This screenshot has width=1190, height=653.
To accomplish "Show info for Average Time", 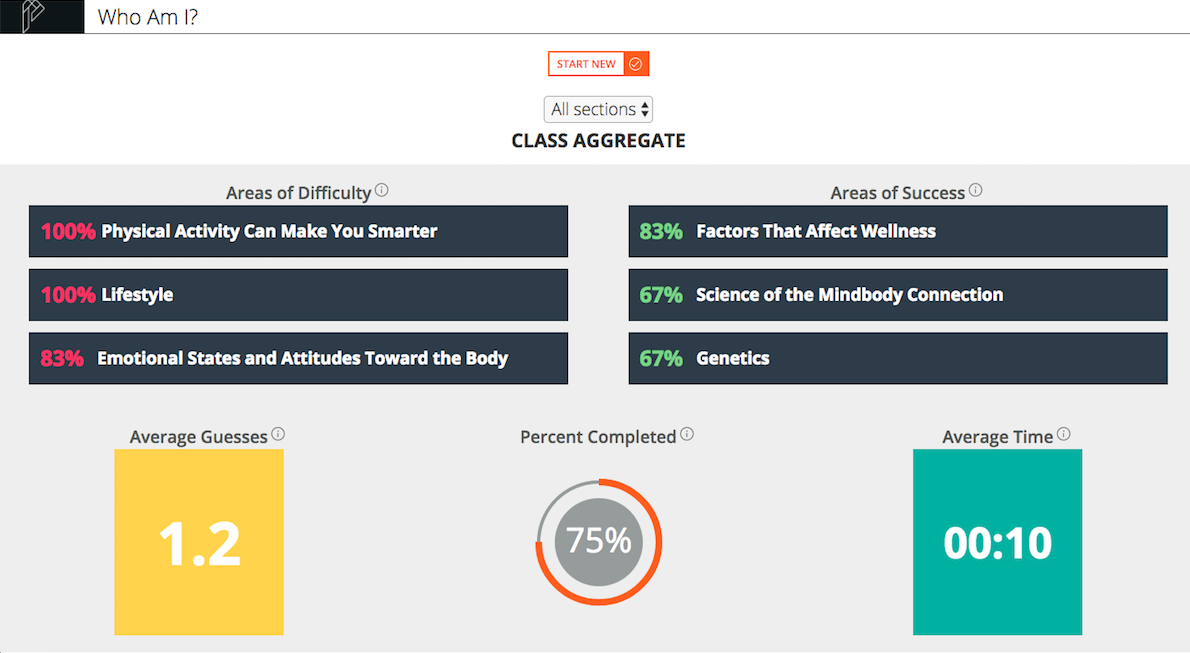I will pyautogui.click(x=1063, y=434).
